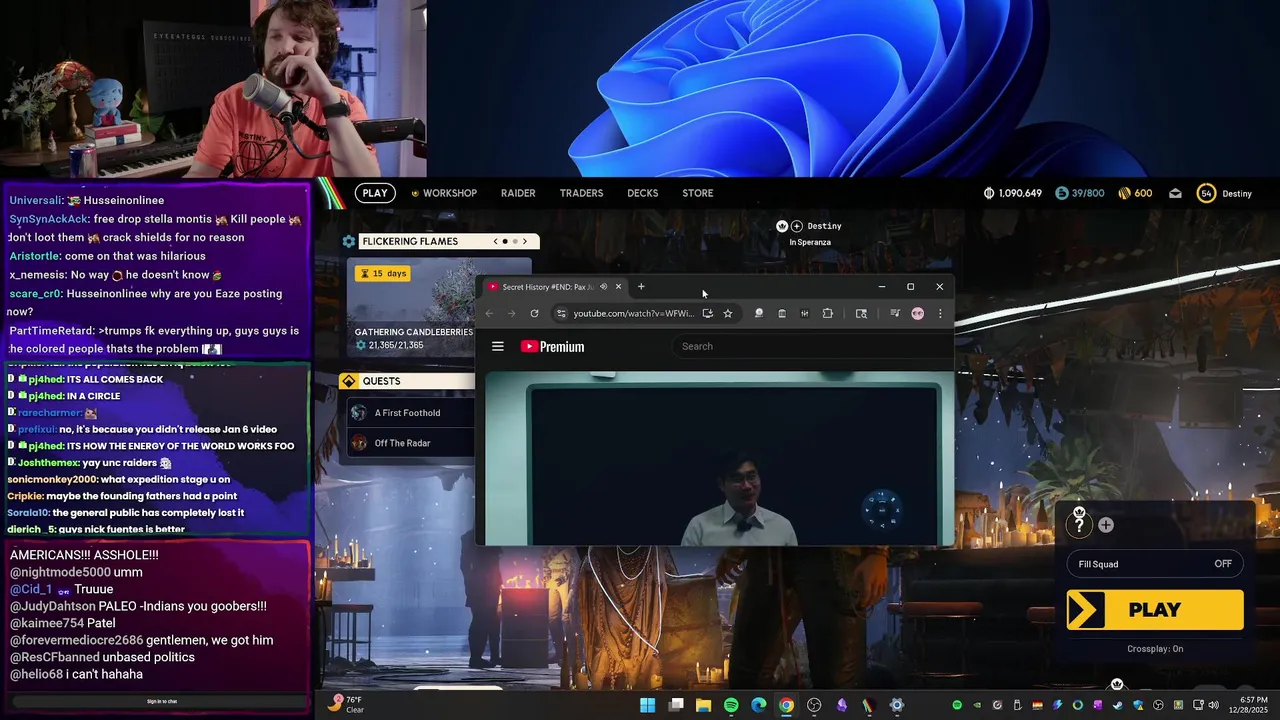The image size is (1280, 720).
Task: Click the 15 days event timer badge
Action: pos(383,273)
